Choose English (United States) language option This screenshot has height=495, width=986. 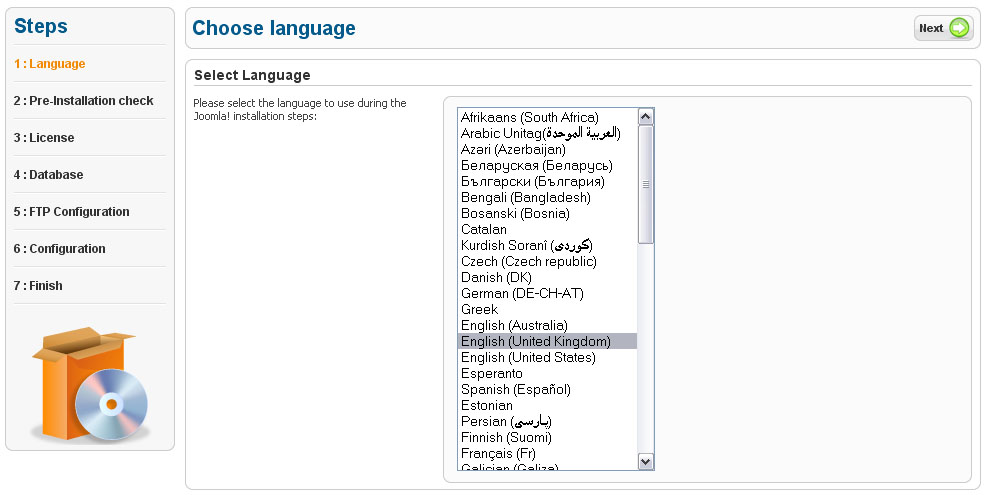[527, 358]
